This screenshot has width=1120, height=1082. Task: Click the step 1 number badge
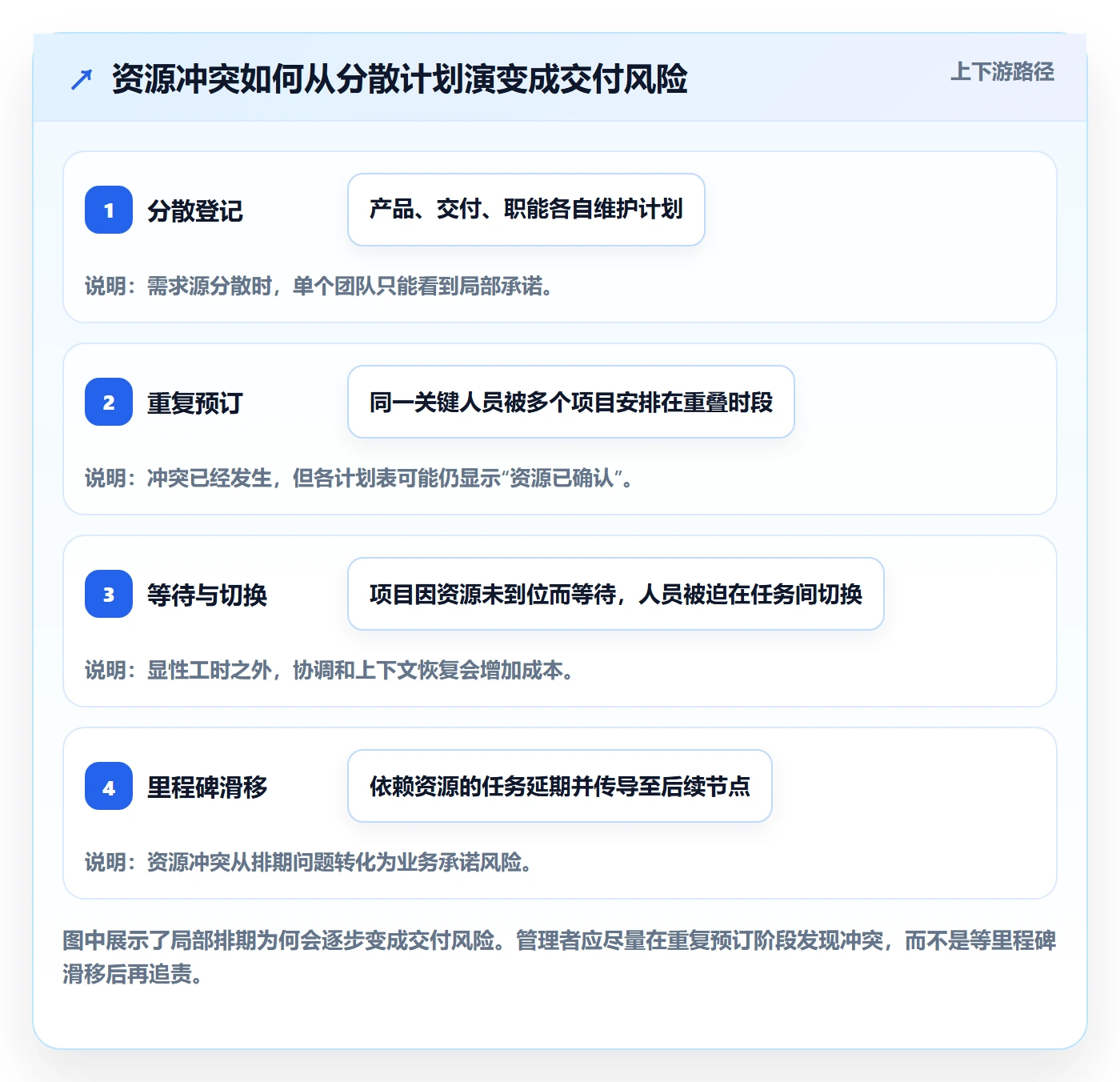point(109,210)
